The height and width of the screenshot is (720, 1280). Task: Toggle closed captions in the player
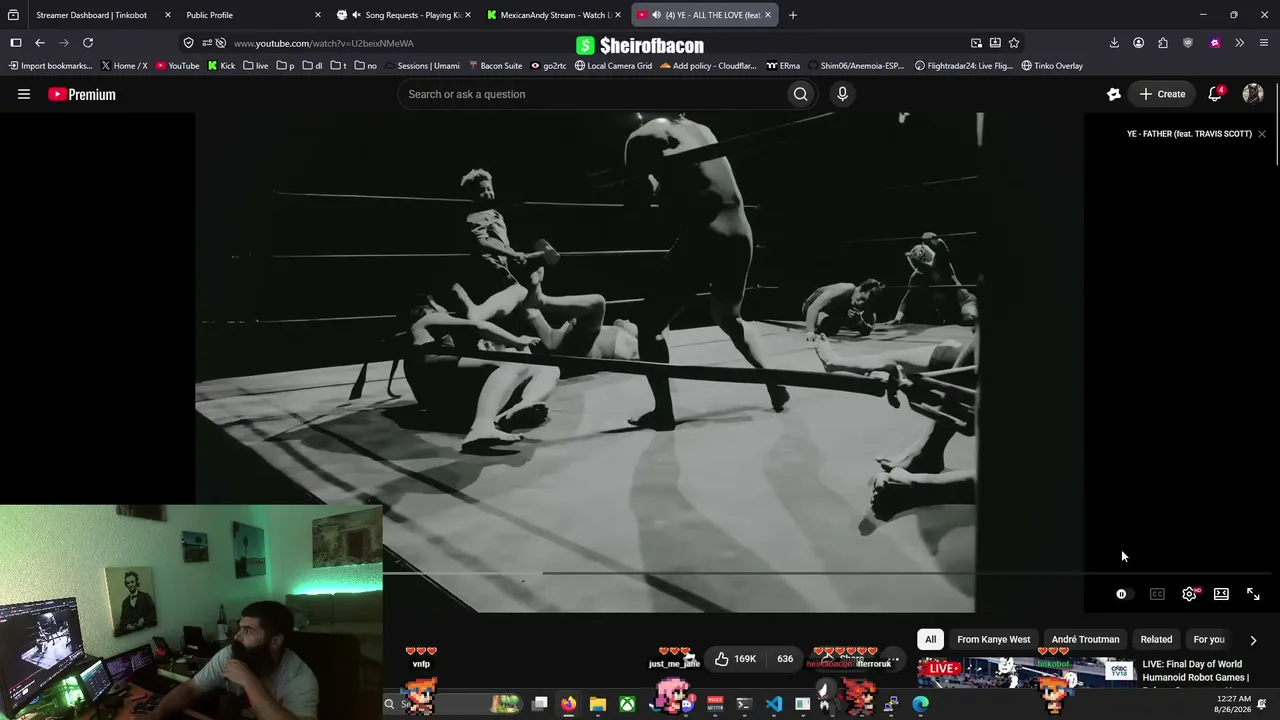click(1157, 594)
